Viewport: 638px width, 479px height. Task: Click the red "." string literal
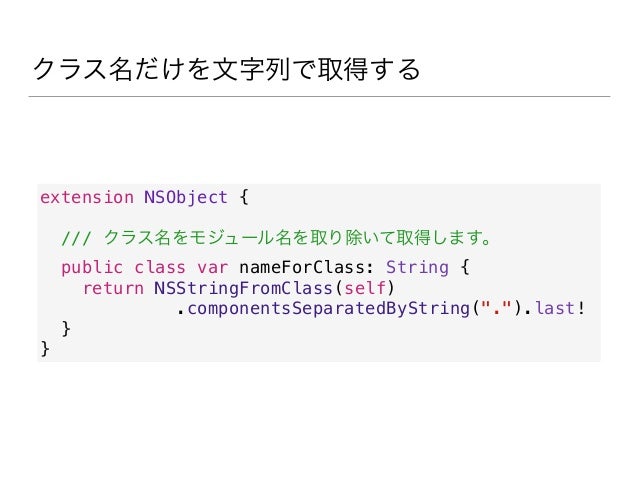coord(496,308)
